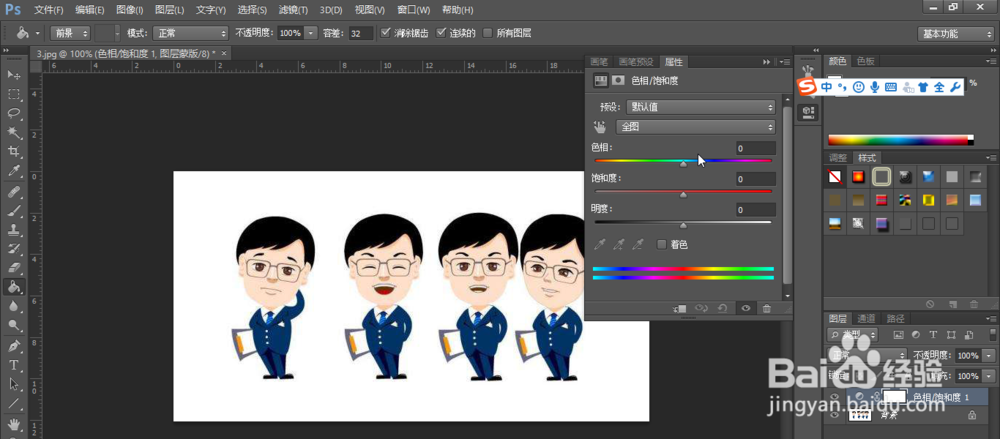Switch to the 画笔预设 tab

[x=635, y=62]
